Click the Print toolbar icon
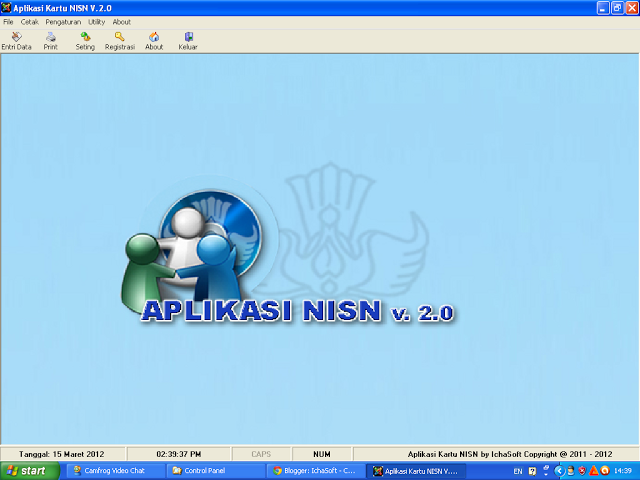The width and height of the screenshot is (640, 480). click(x=51, y=41)
